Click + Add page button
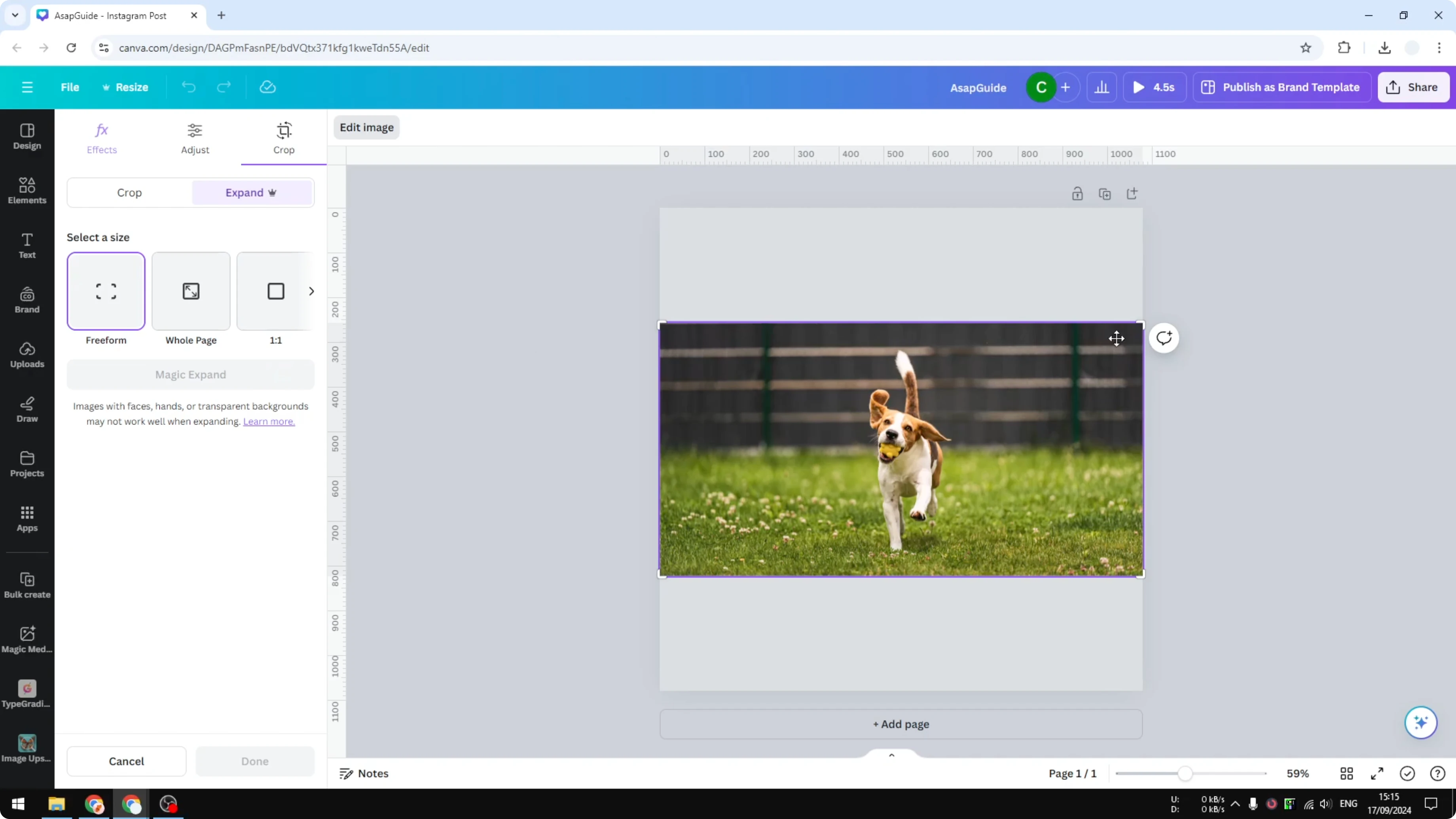 pos(901,724)
